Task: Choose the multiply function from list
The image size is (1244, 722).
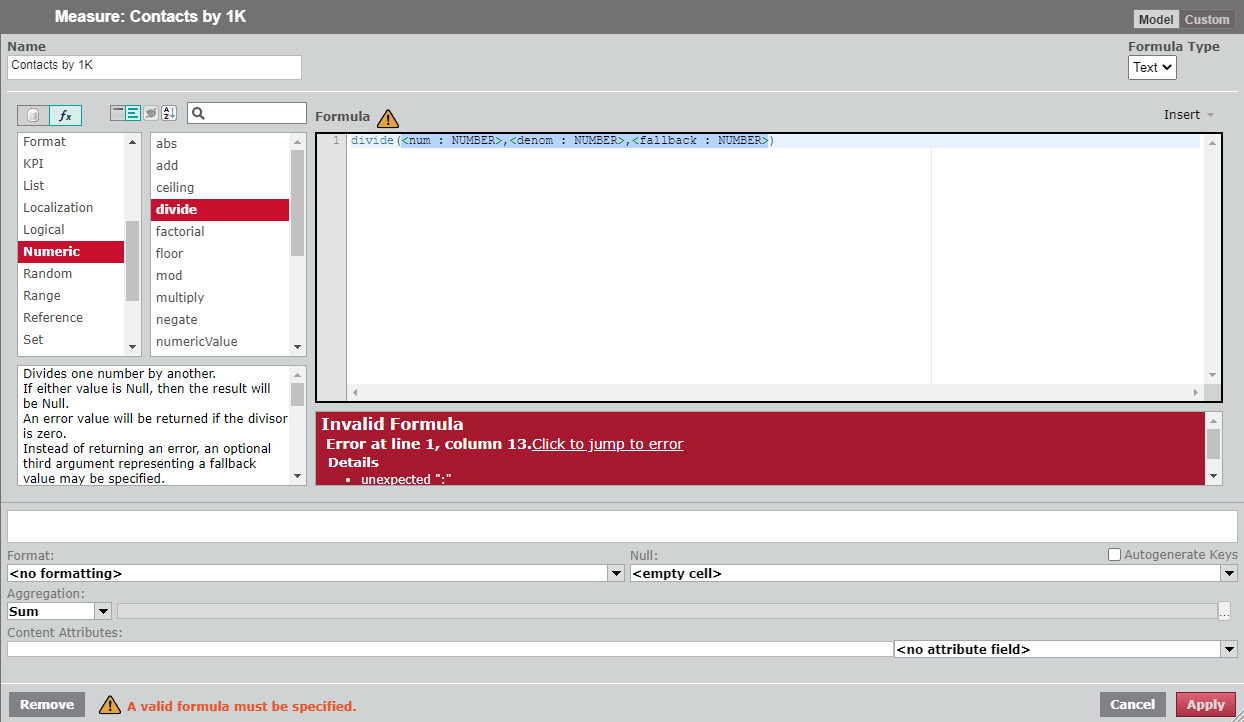Action: click(x=180, y=297)
